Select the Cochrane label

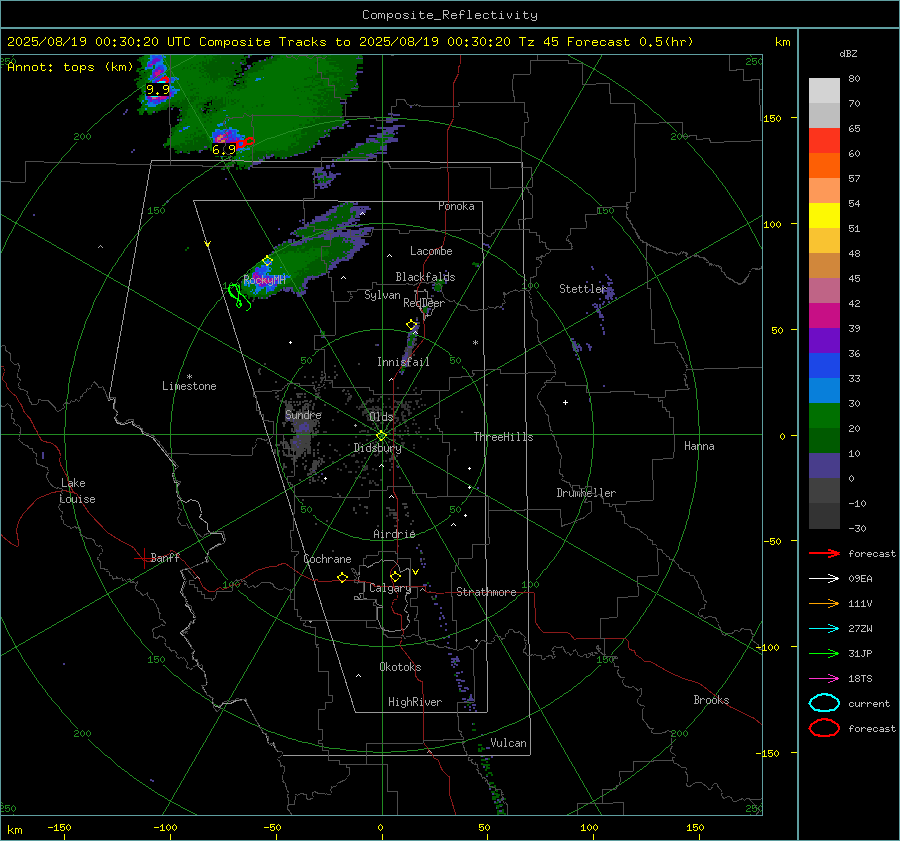click(327, 559)
